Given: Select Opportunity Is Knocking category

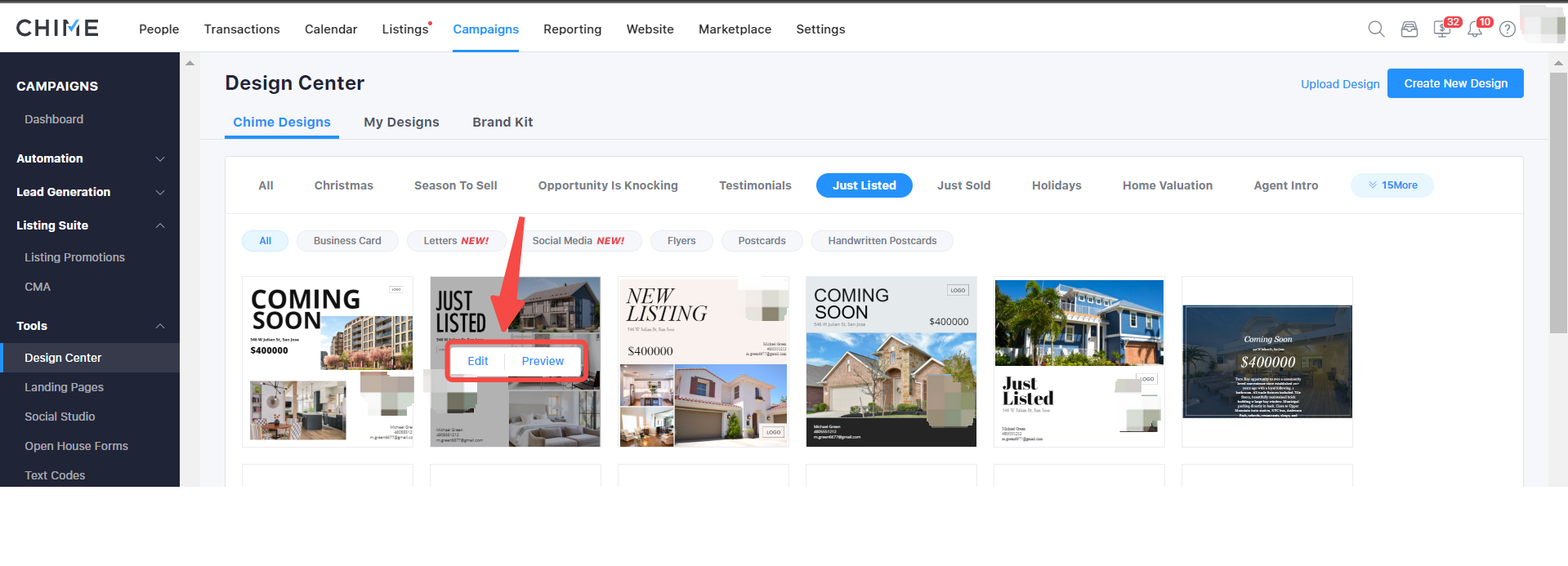Looking at the screenshot, I should 608,185.
